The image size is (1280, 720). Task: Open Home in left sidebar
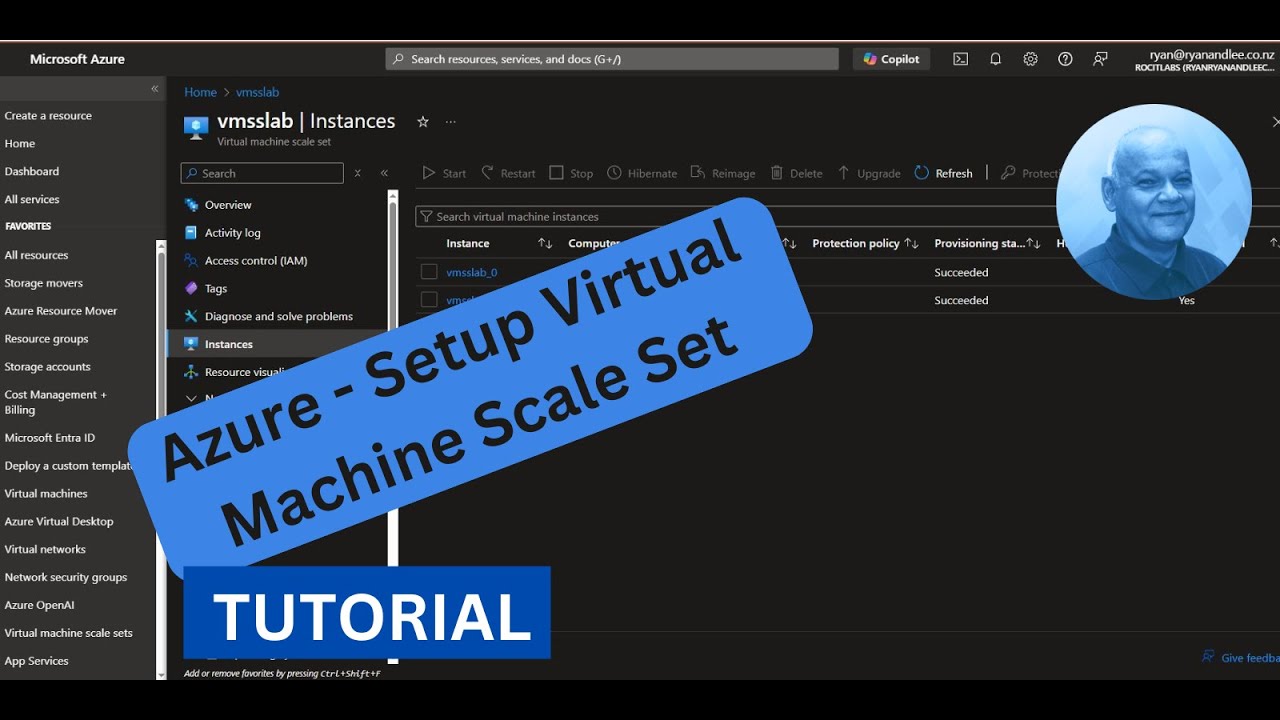point(20,143)
